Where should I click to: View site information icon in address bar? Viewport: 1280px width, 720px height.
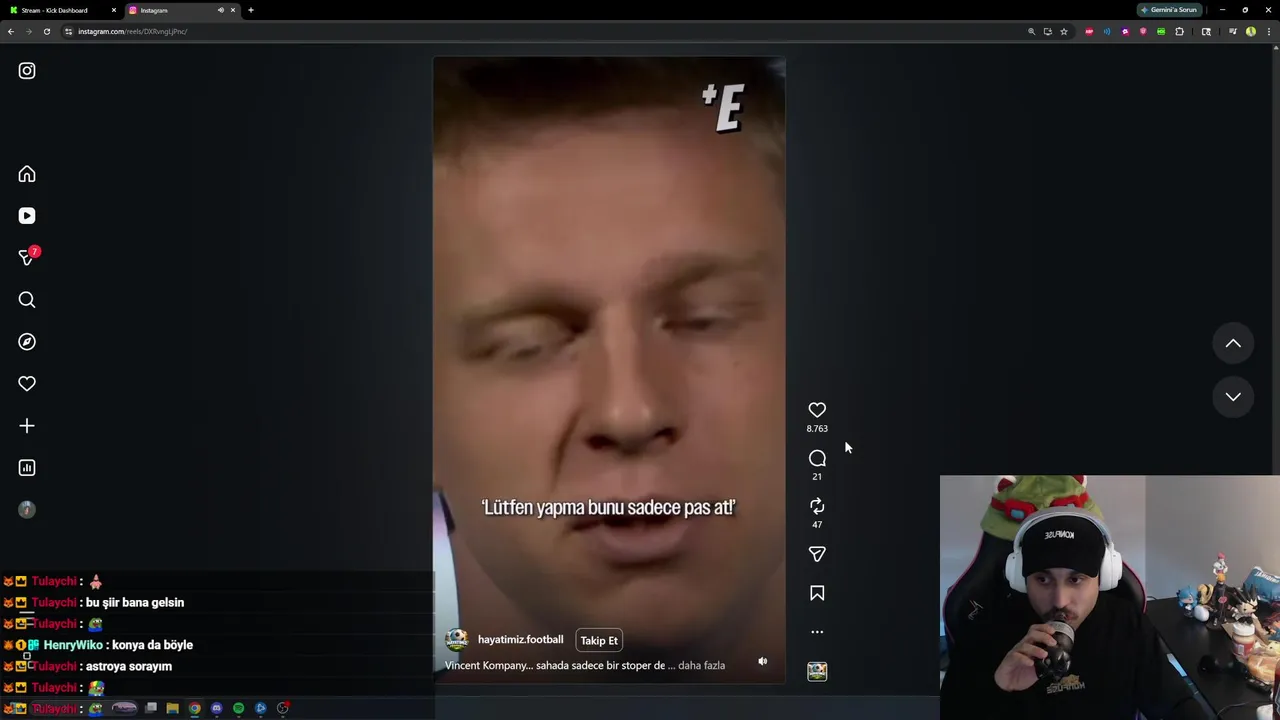point(68,31)
